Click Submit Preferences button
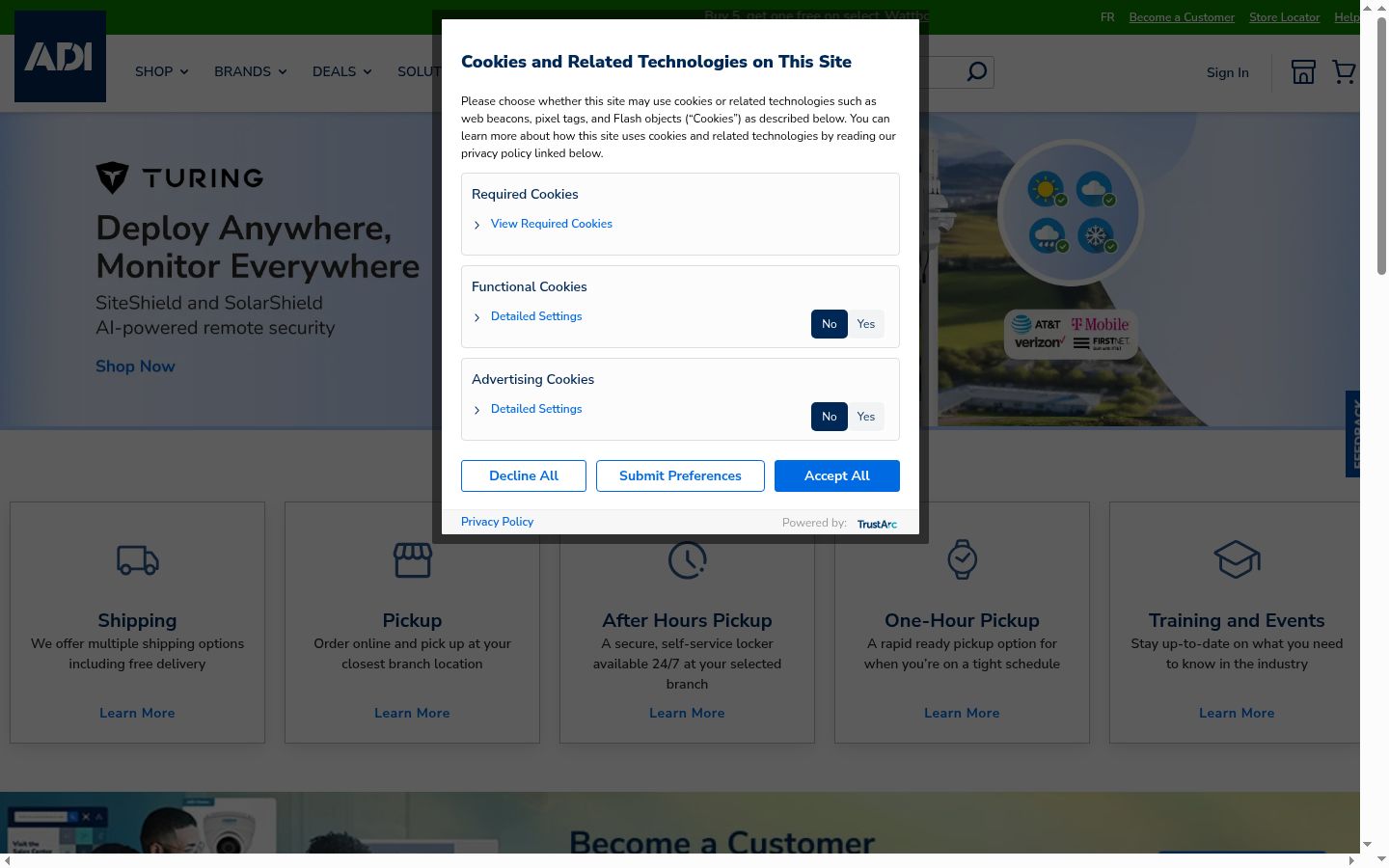This screenshot has height=868, width=1389. click(680, 475)
